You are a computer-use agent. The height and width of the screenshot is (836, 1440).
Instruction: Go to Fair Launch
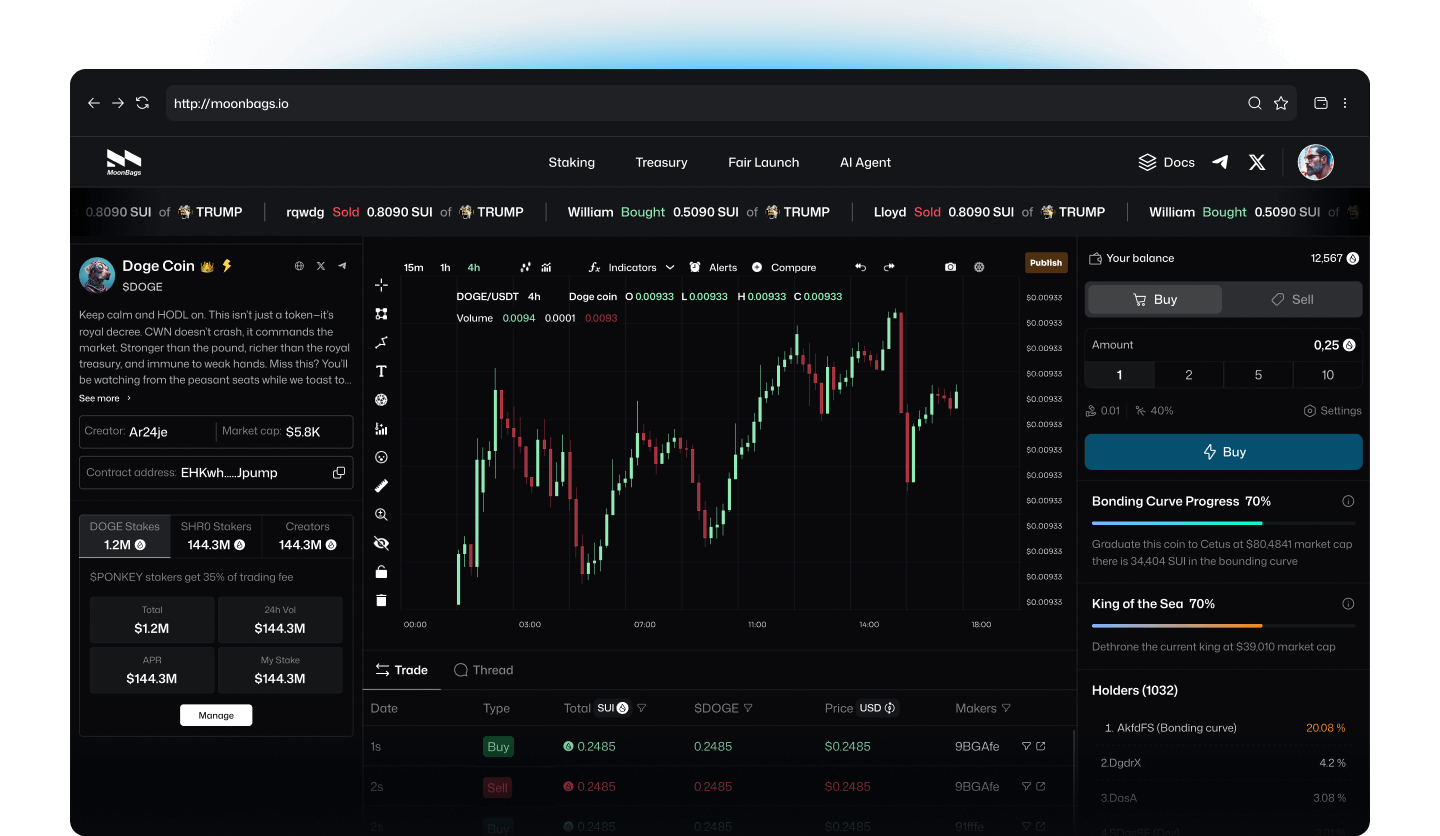764,162
